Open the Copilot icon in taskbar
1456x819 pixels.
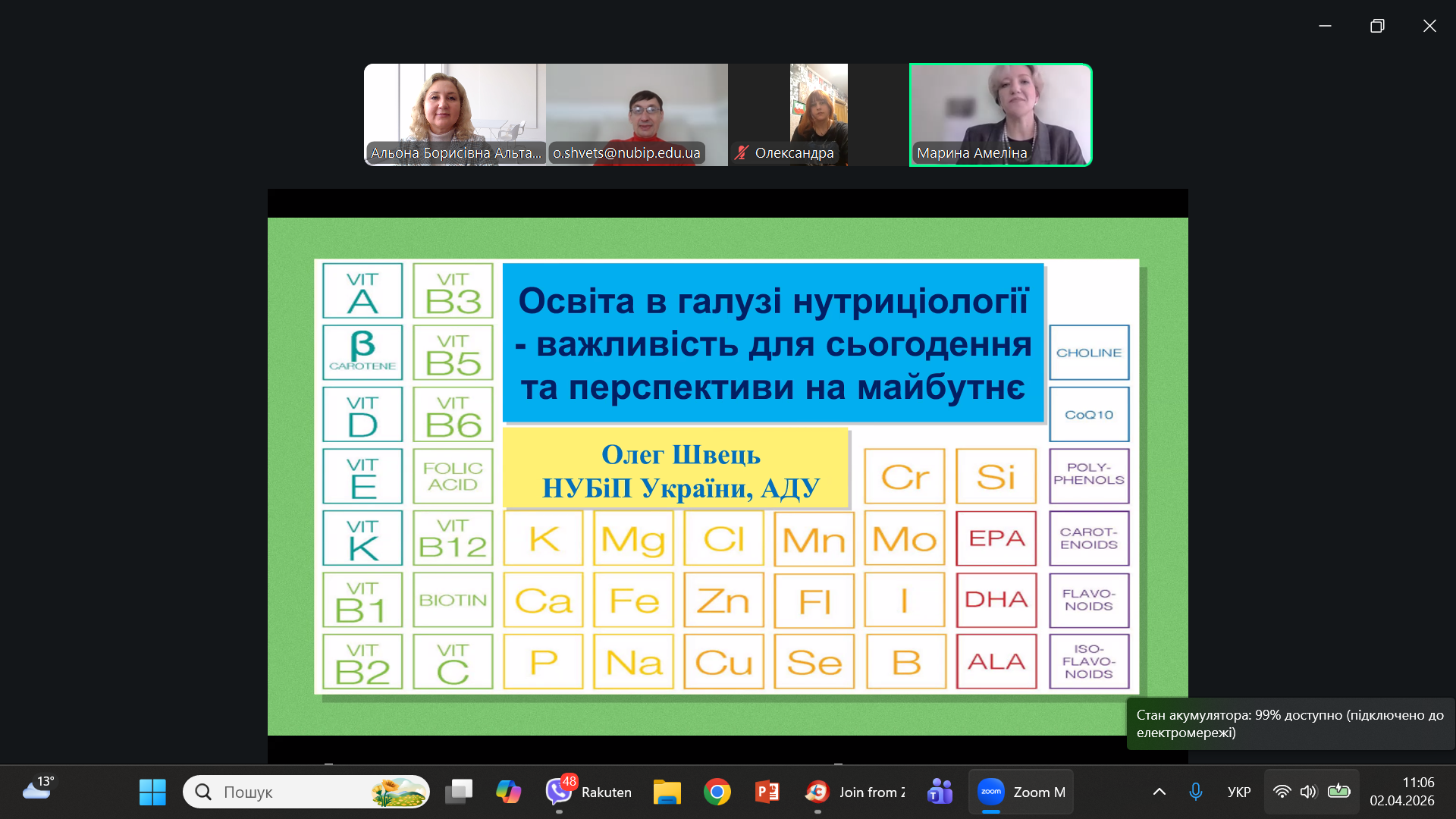click(508, 792)
